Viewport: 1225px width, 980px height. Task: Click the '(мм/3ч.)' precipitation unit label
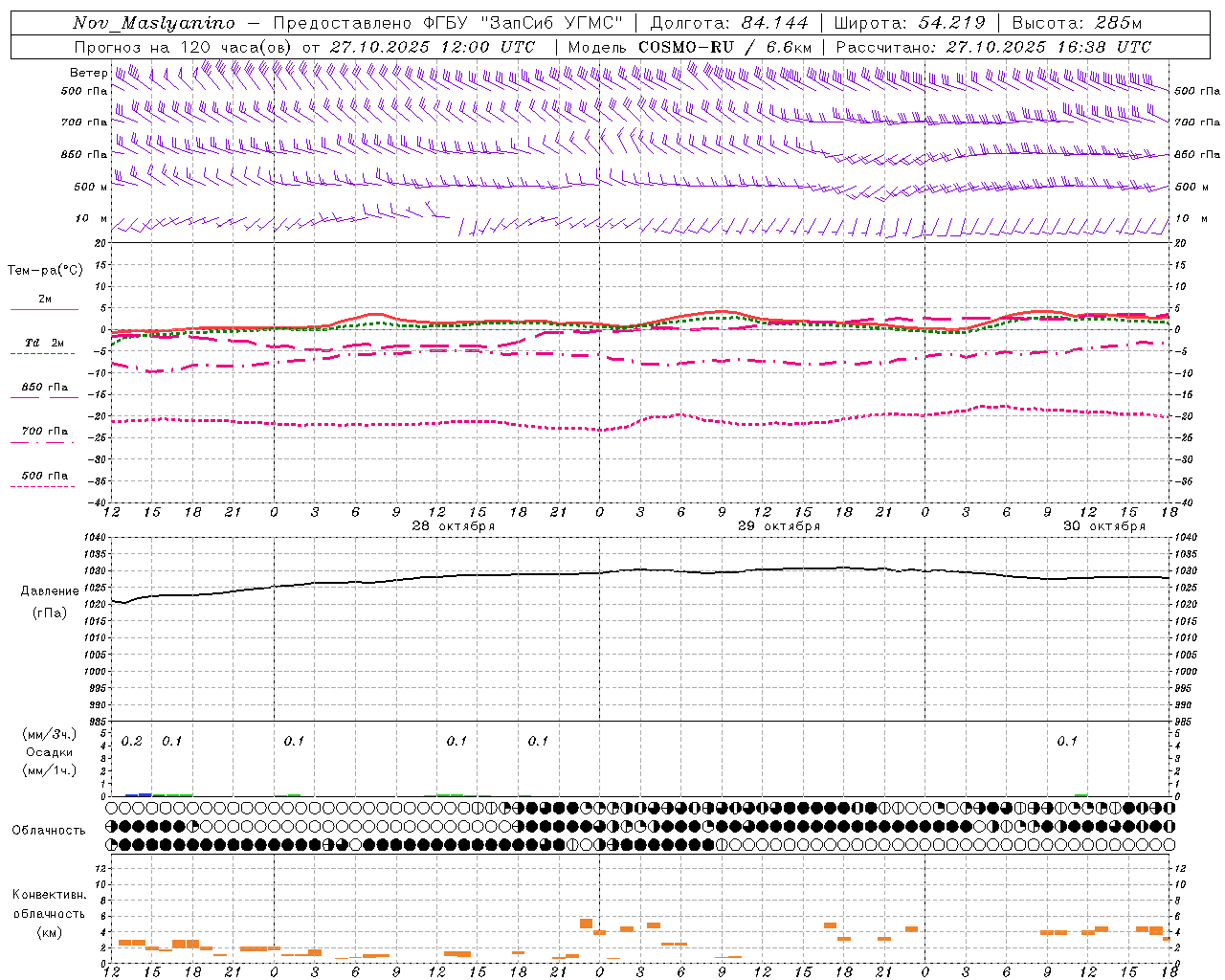point(50,734)
